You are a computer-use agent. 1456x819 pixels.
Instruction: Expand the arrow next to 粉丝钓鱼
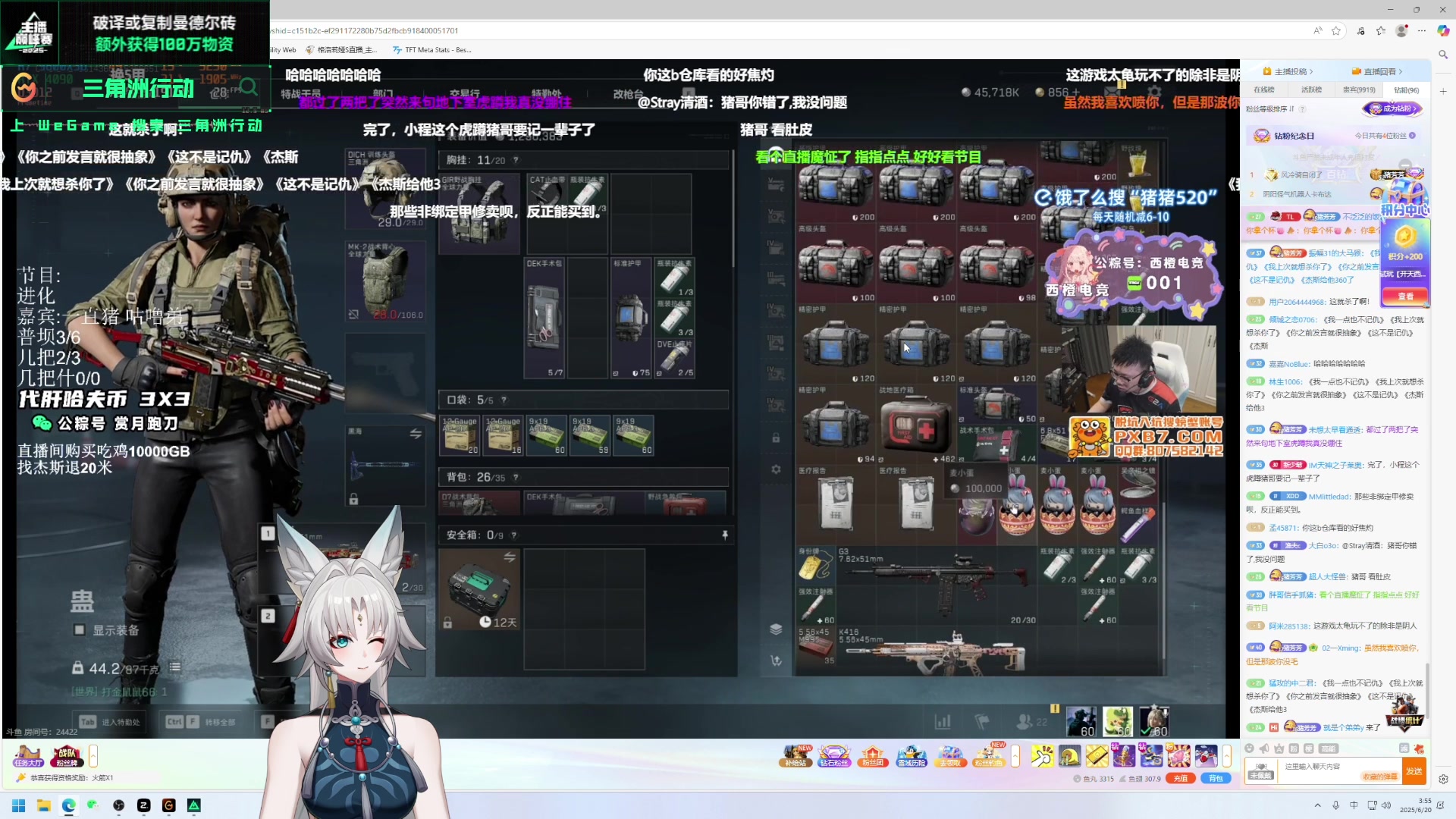tap(1015, 756)
